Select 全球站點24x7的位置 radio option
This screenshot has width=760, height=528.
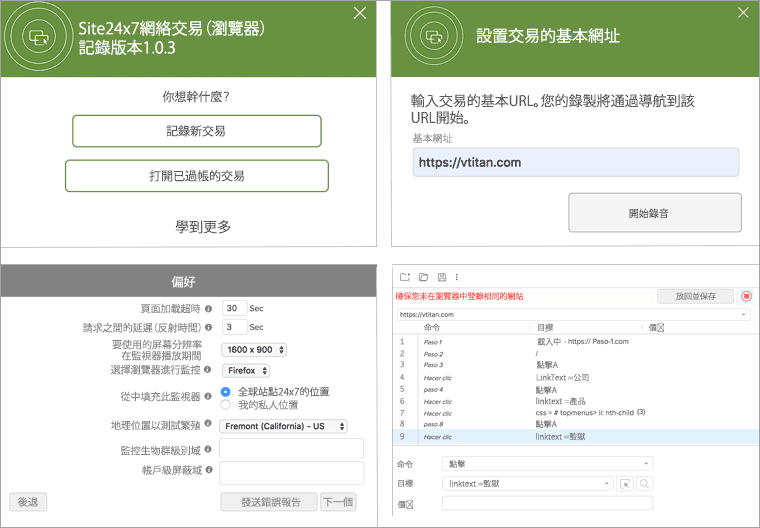[x=225, y=391]
